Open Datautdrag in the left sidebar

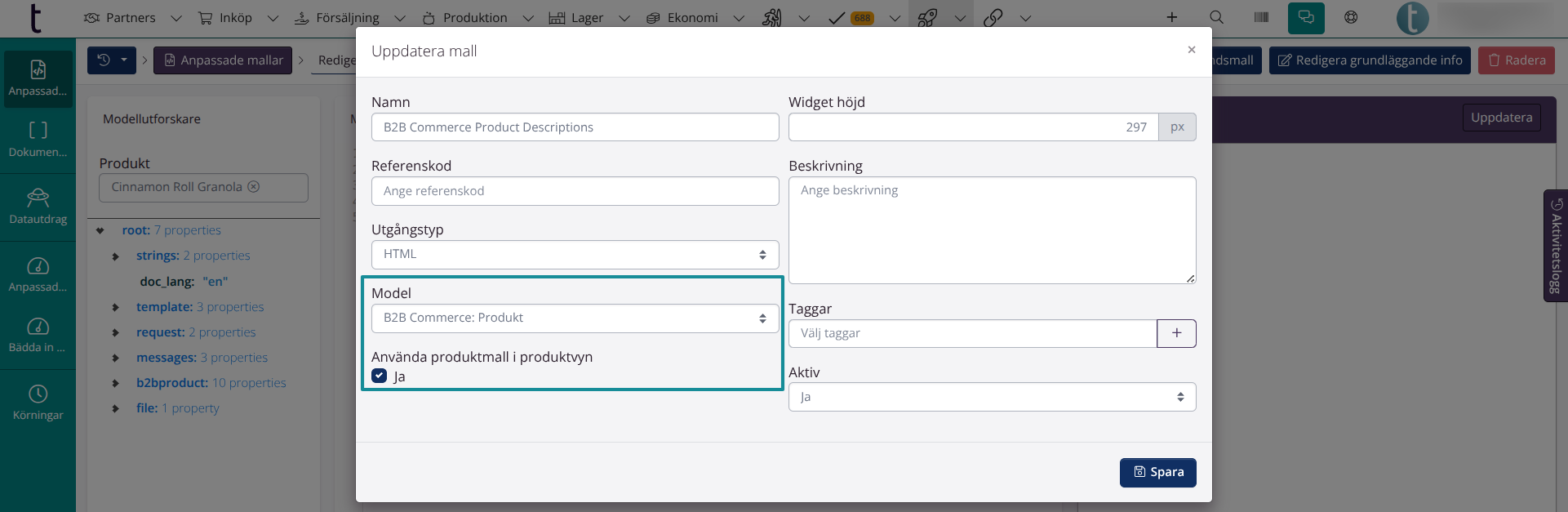(38, 207)
